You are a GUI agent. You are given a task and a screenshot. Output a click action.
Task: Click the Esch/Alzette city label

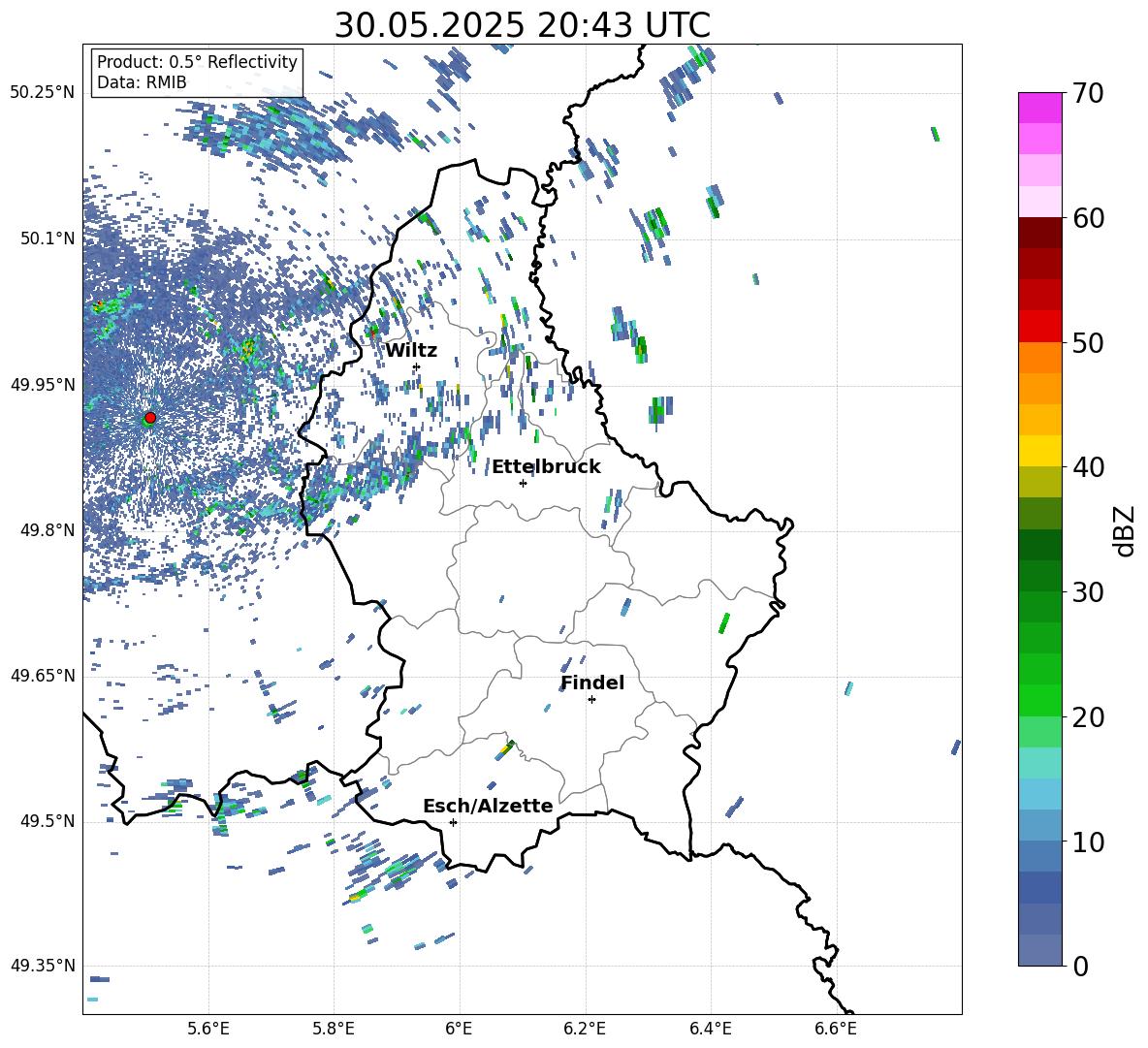488,806
